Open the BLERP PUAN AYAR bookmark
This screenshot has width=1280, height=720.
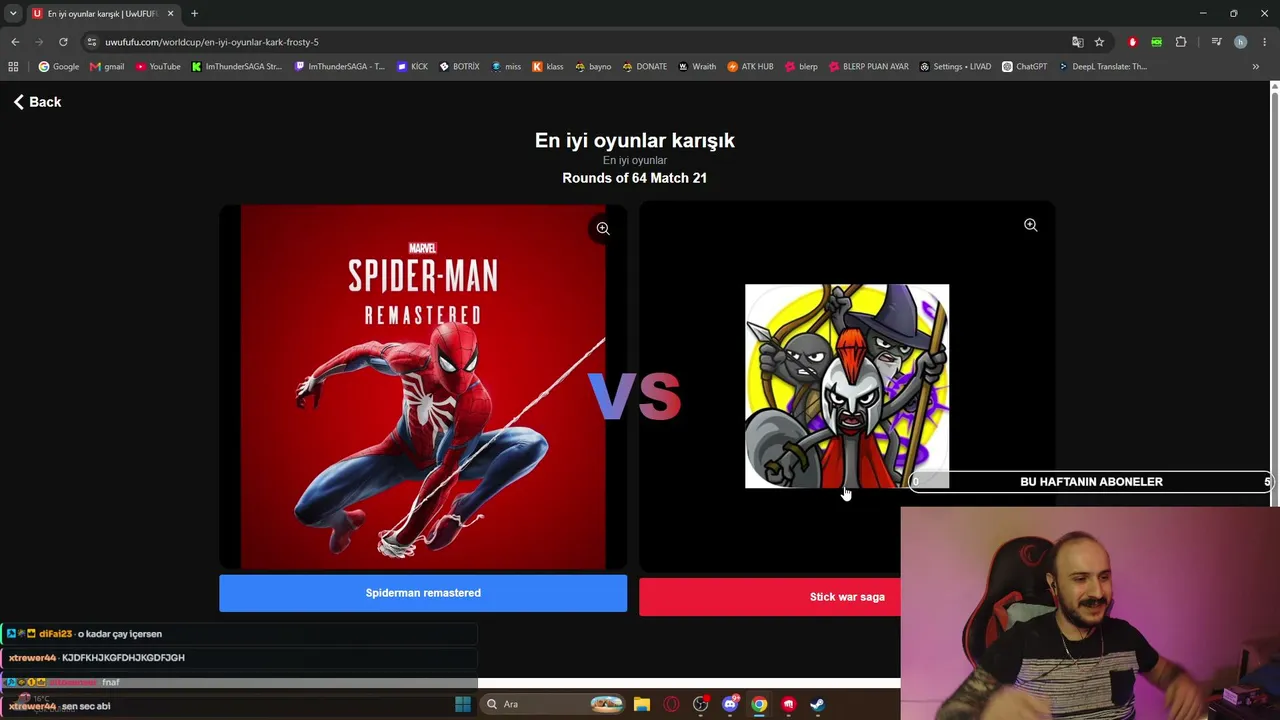coord(869,67)
